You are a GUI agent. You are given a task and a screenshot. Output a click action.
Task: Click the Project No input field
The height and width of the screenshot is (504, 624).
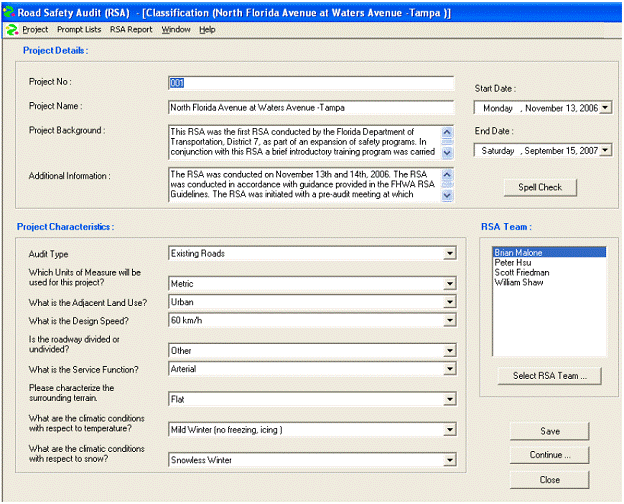(311, 83)
